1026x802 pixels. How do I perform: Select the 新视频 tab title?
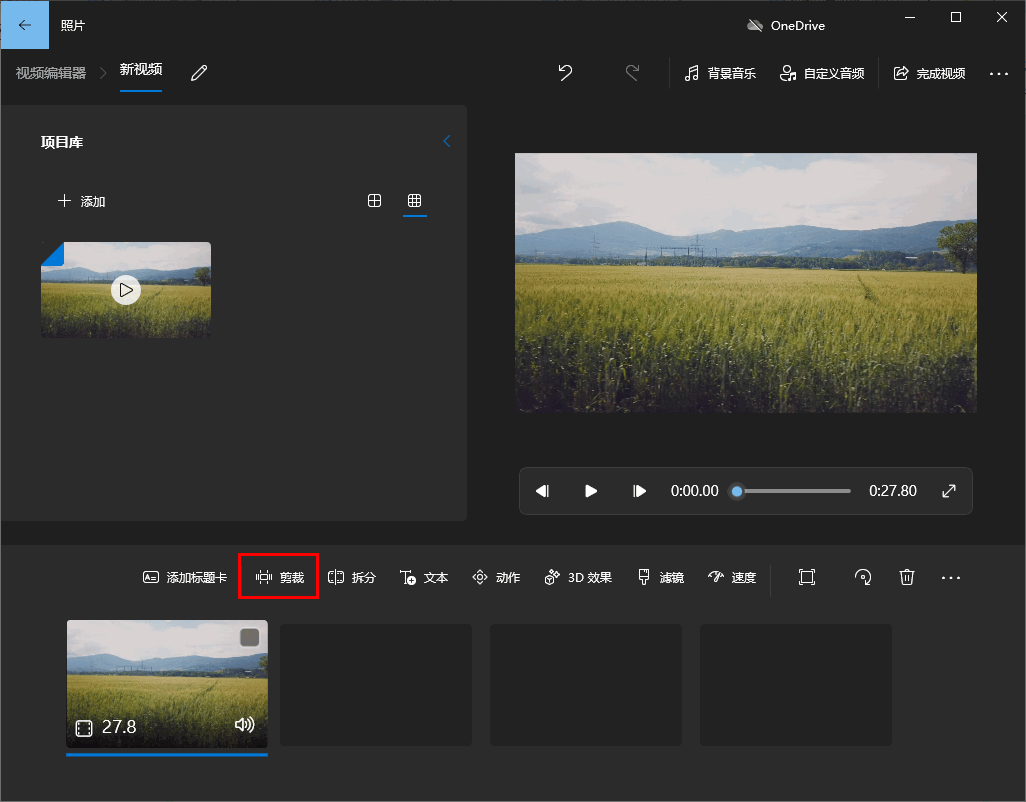pyautogui.click(x=141, y=69)
